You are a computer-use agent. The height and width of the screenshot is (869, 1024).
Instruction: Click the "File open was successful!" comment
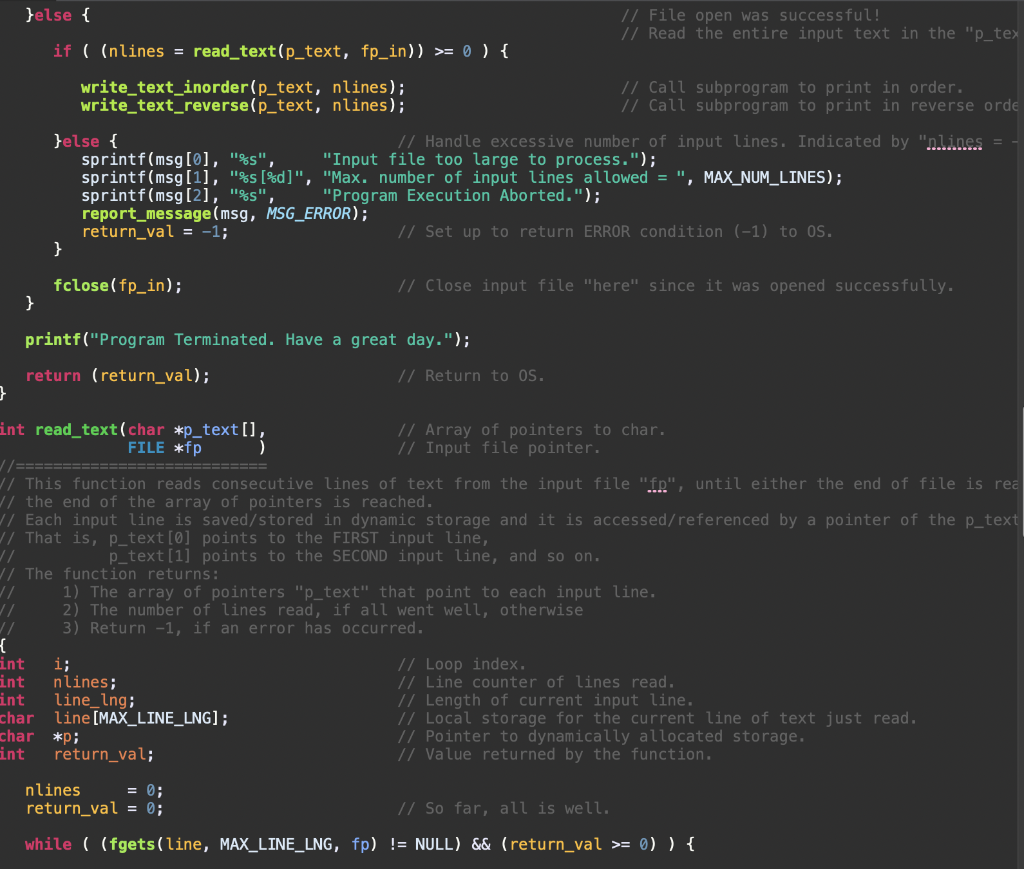pyautogui.click(x=750, y=16)
